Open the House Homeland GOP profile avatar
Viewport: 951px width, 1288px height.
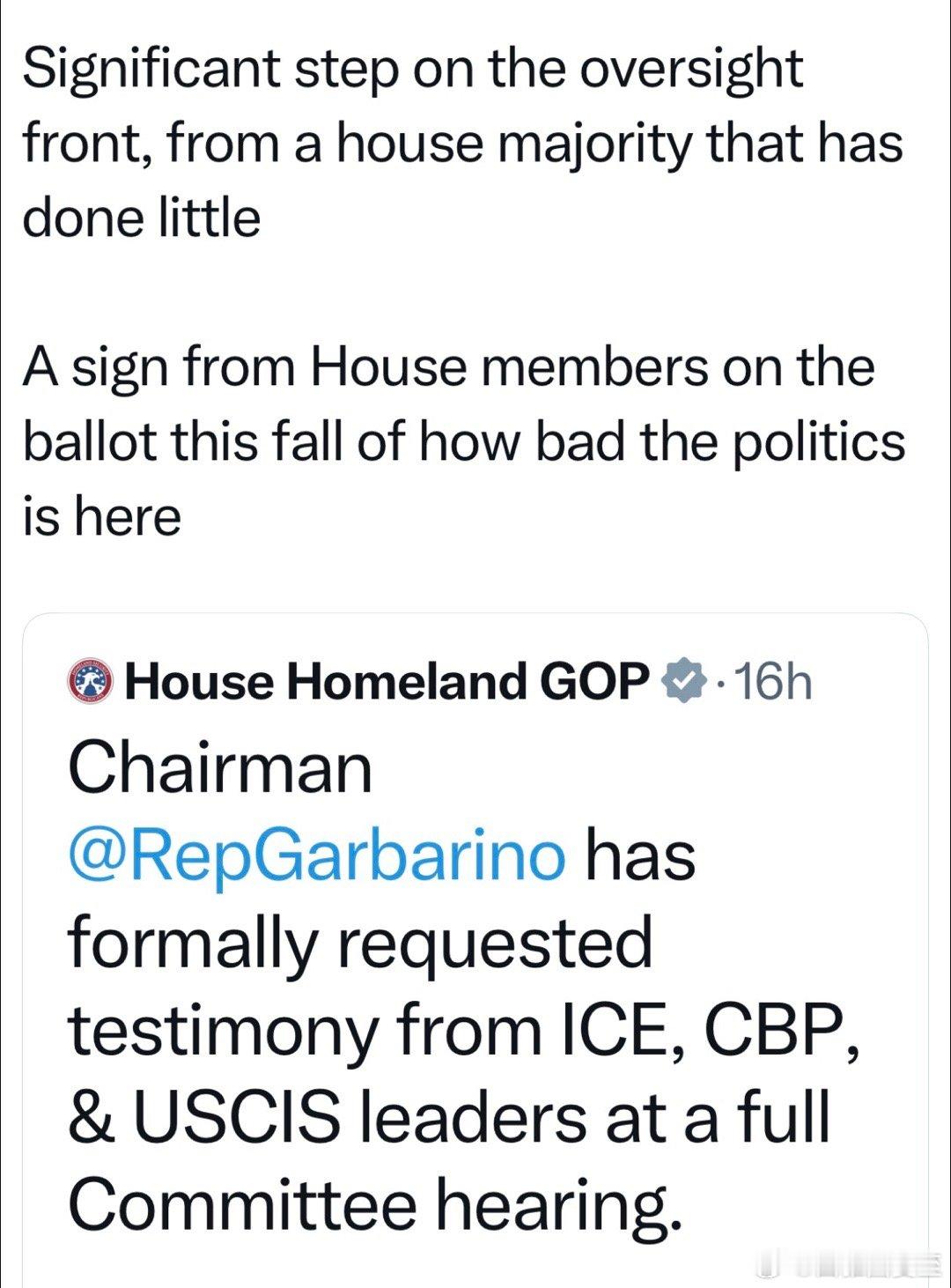coord(92,681)
